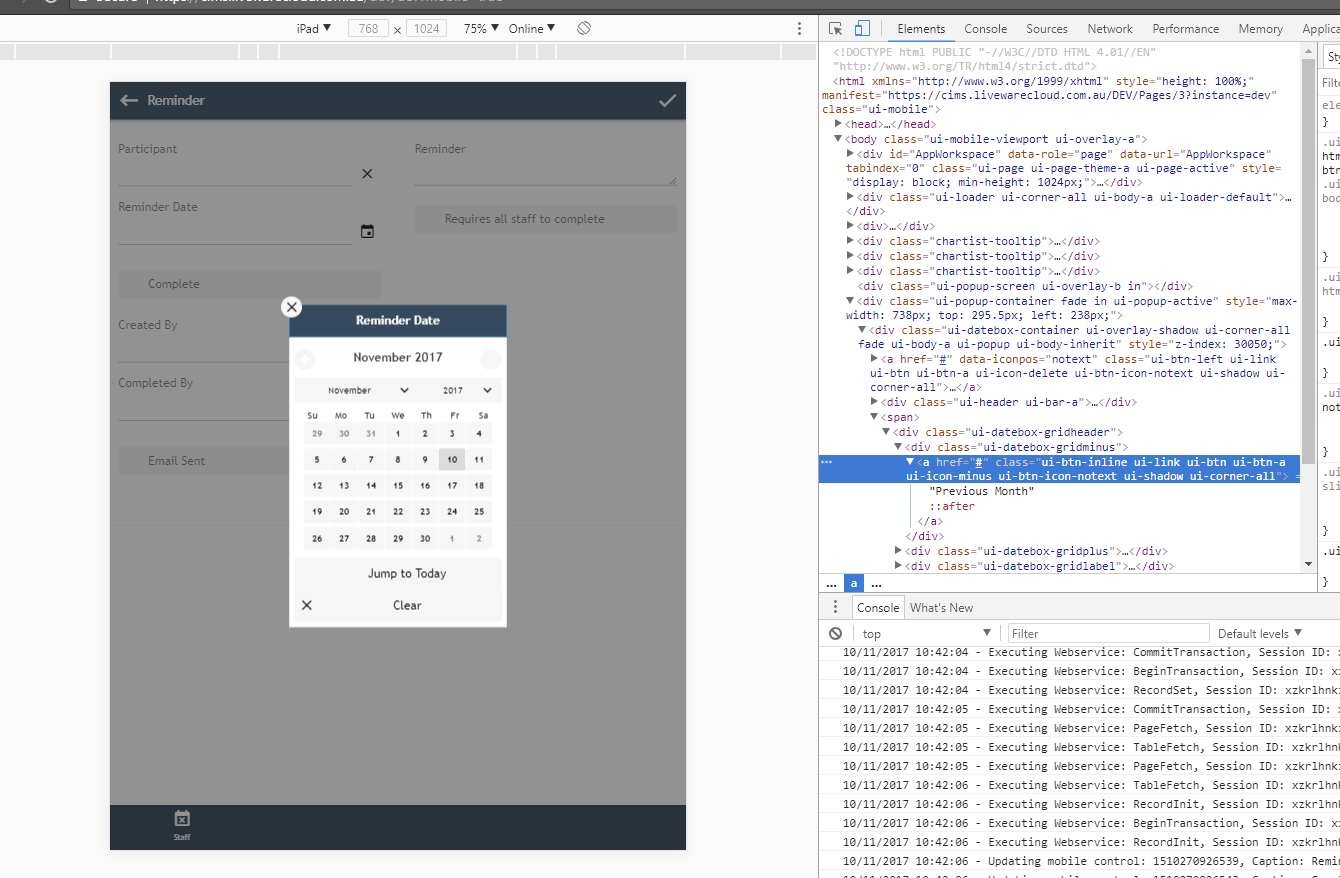Click the checkmark to save the Reminder

[667, 100]
